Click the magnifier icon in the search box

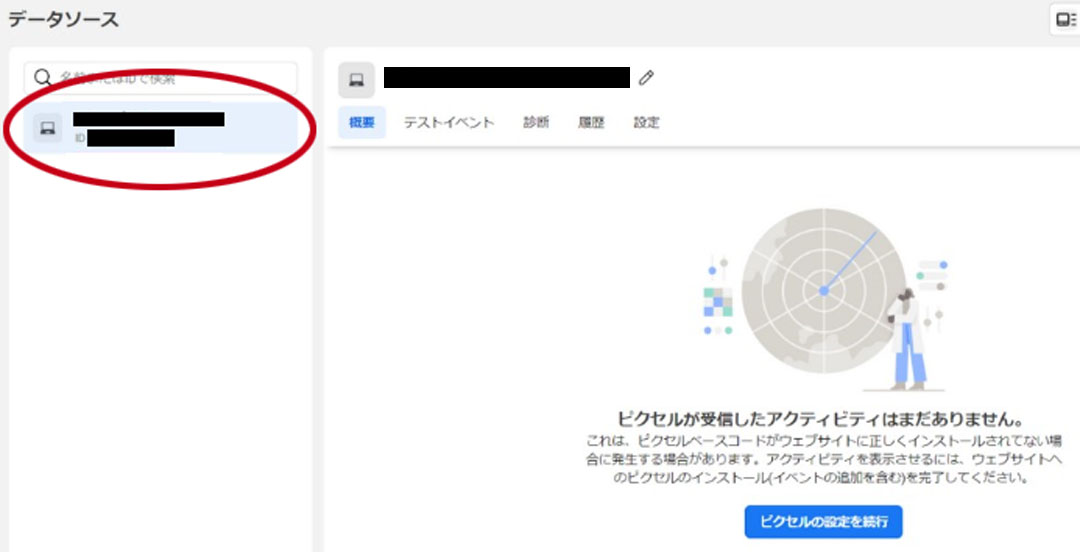coord(43,78)
